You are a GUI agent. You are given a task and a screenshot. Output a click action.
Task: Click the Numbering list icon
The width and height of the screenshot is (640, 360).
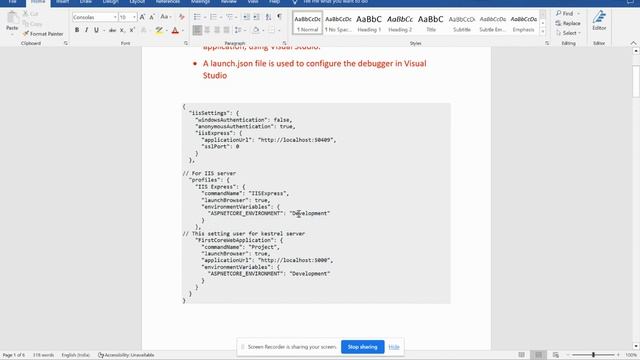tap(213, 17)
